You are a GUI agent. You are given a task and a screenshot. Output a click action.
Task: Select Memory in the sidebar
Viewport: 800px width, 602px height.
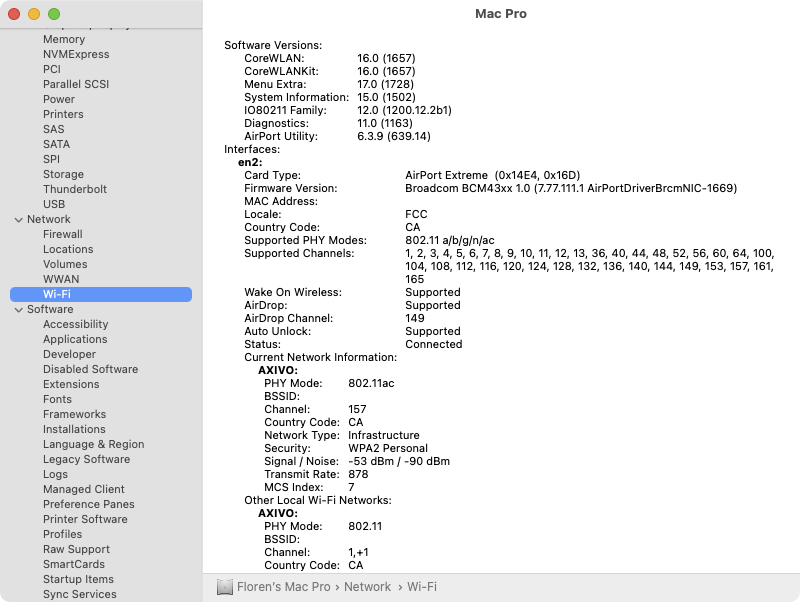(x=64, y=39)
